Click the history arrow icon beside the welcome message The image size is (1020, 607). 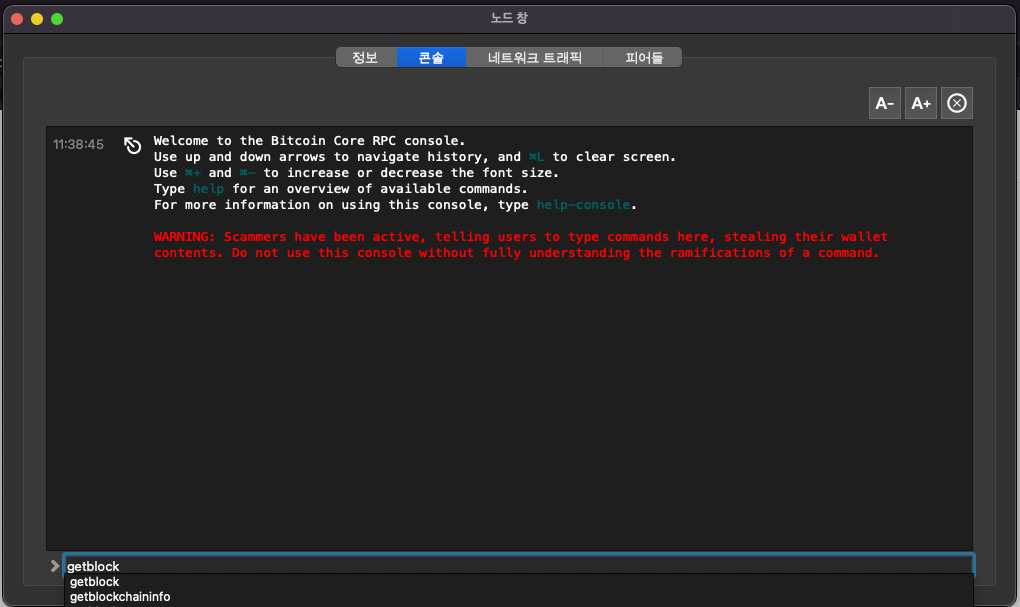coord(133,146)
